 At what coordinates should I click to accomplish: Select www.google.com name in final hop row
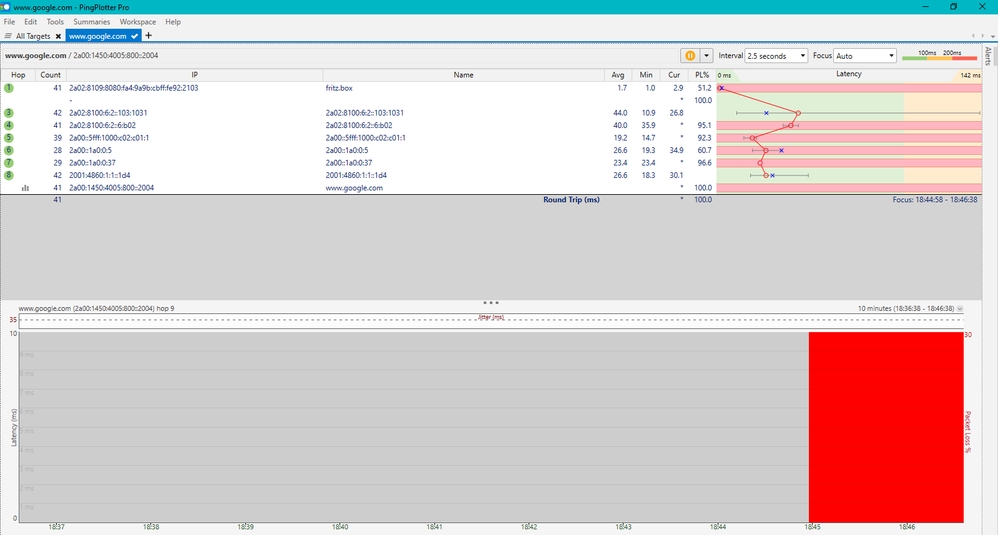[354, 188]
